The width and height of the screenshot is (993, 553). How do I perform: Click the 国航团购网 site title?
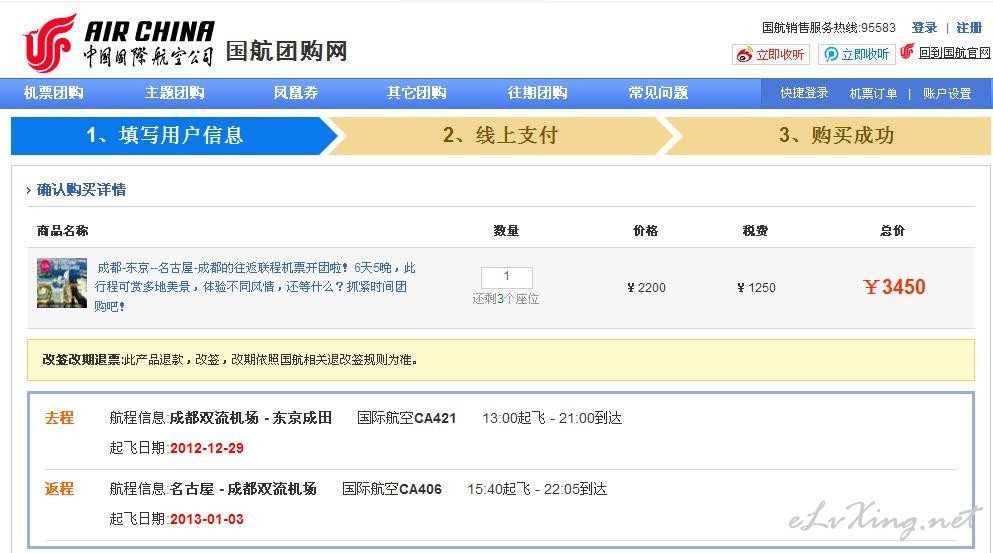(x=286, y=51)
